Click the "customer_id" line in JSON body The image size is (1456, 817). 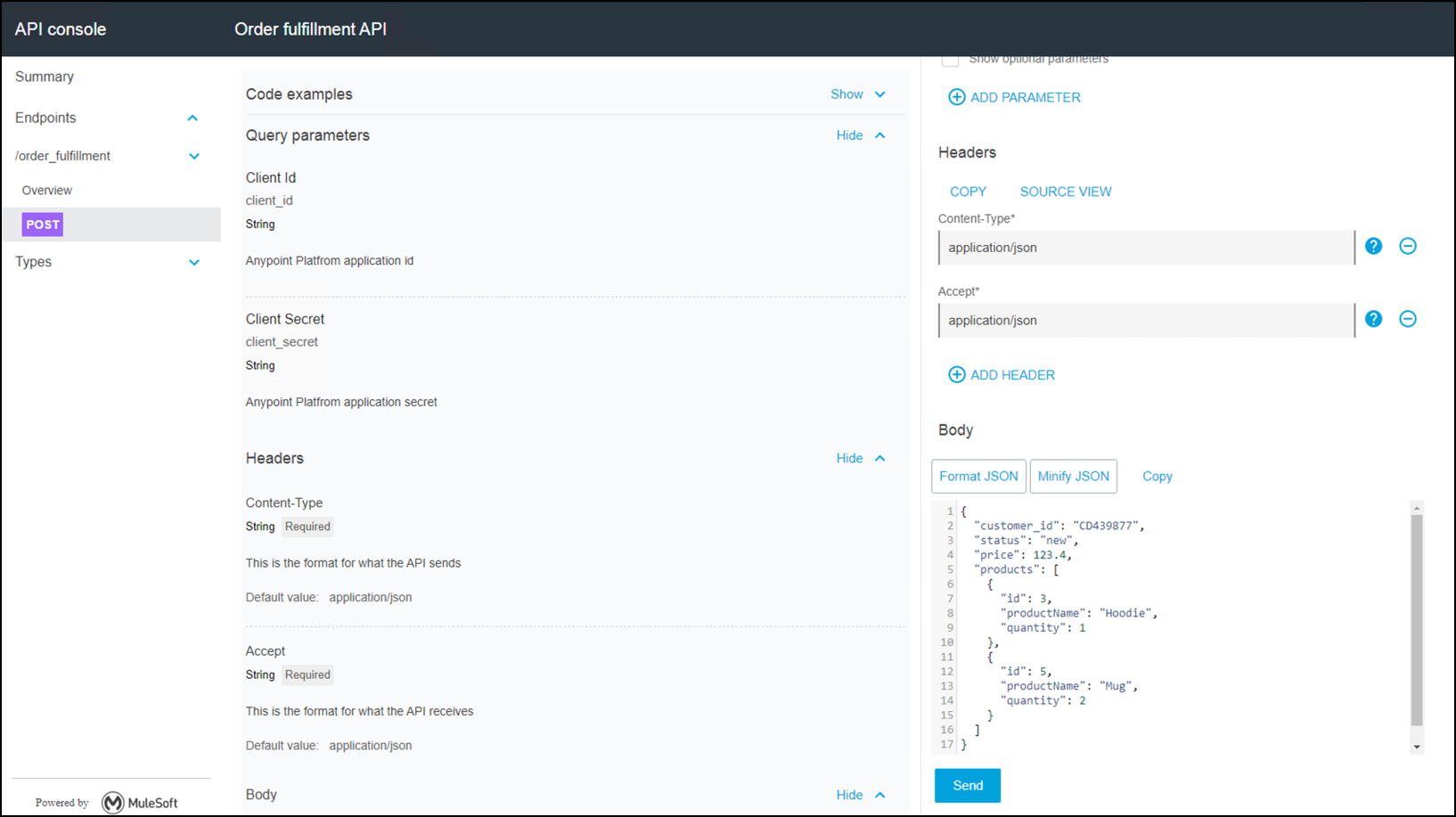(x=1059, y=526)
